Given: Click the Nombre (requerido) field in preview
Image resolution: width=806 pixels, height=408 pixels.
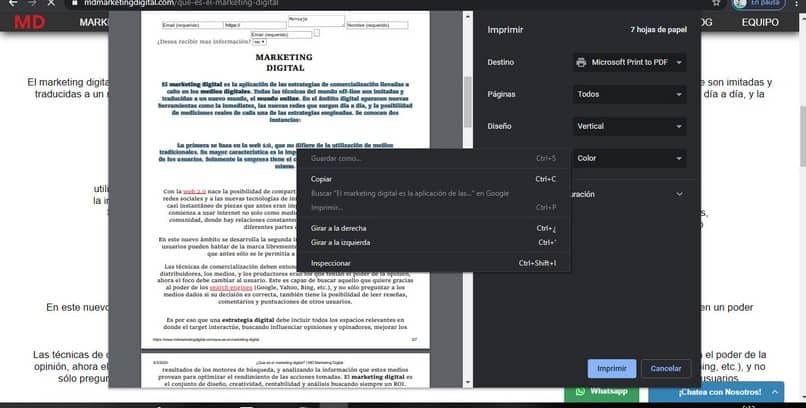Looking at the screenshot, I should 377,25.
